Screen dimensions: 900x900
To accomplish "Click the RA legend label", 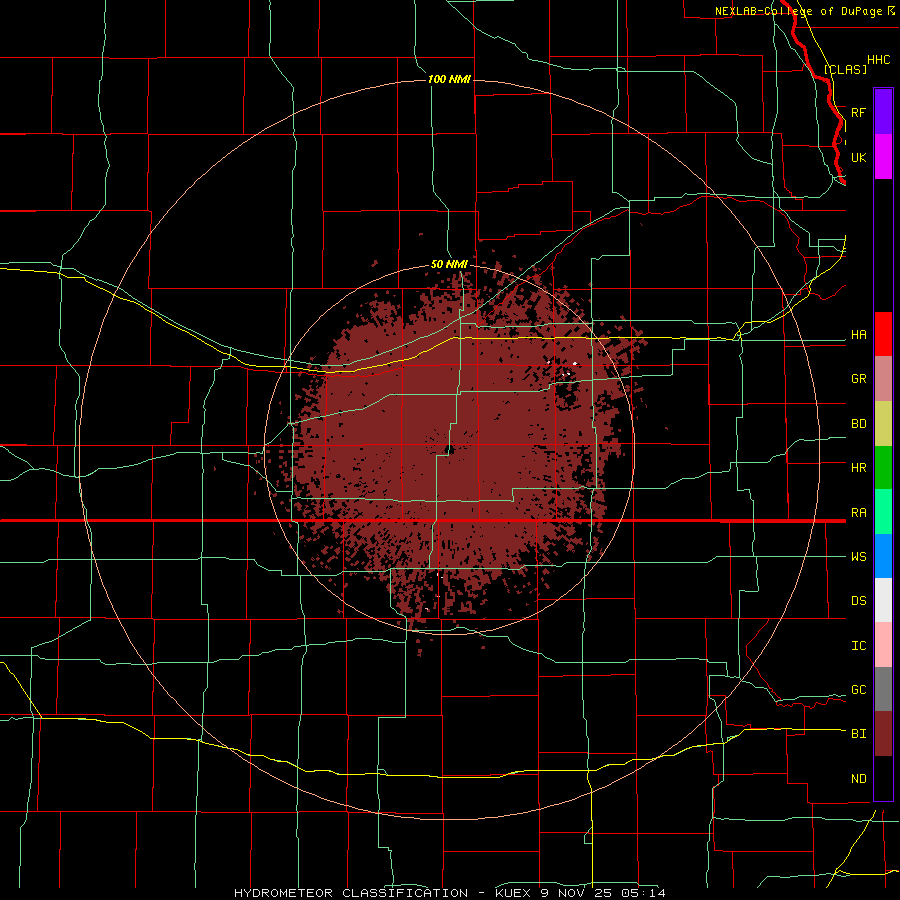I will 859,513.
